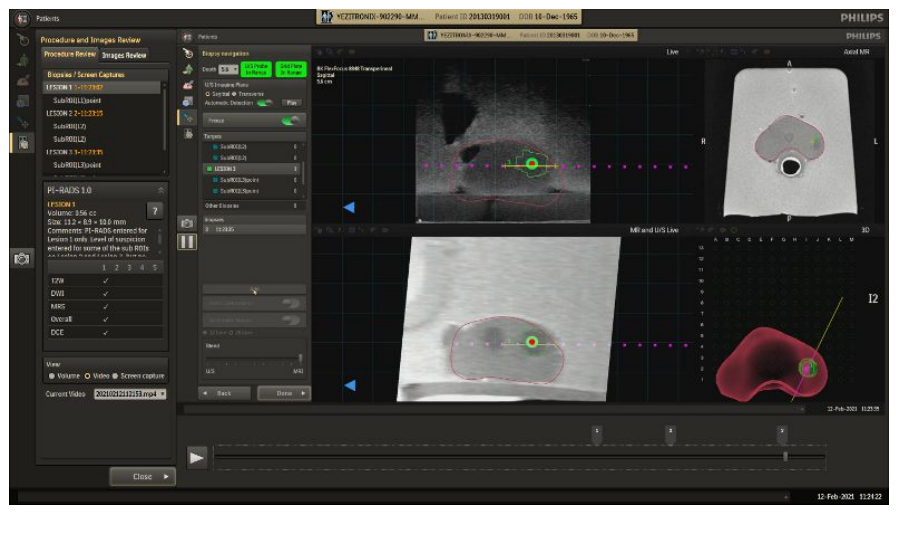The image size is (903, 552).
Task: Select green figure icon in inner video sidebar
Action: pyautogui.click(x=188, y=70)
